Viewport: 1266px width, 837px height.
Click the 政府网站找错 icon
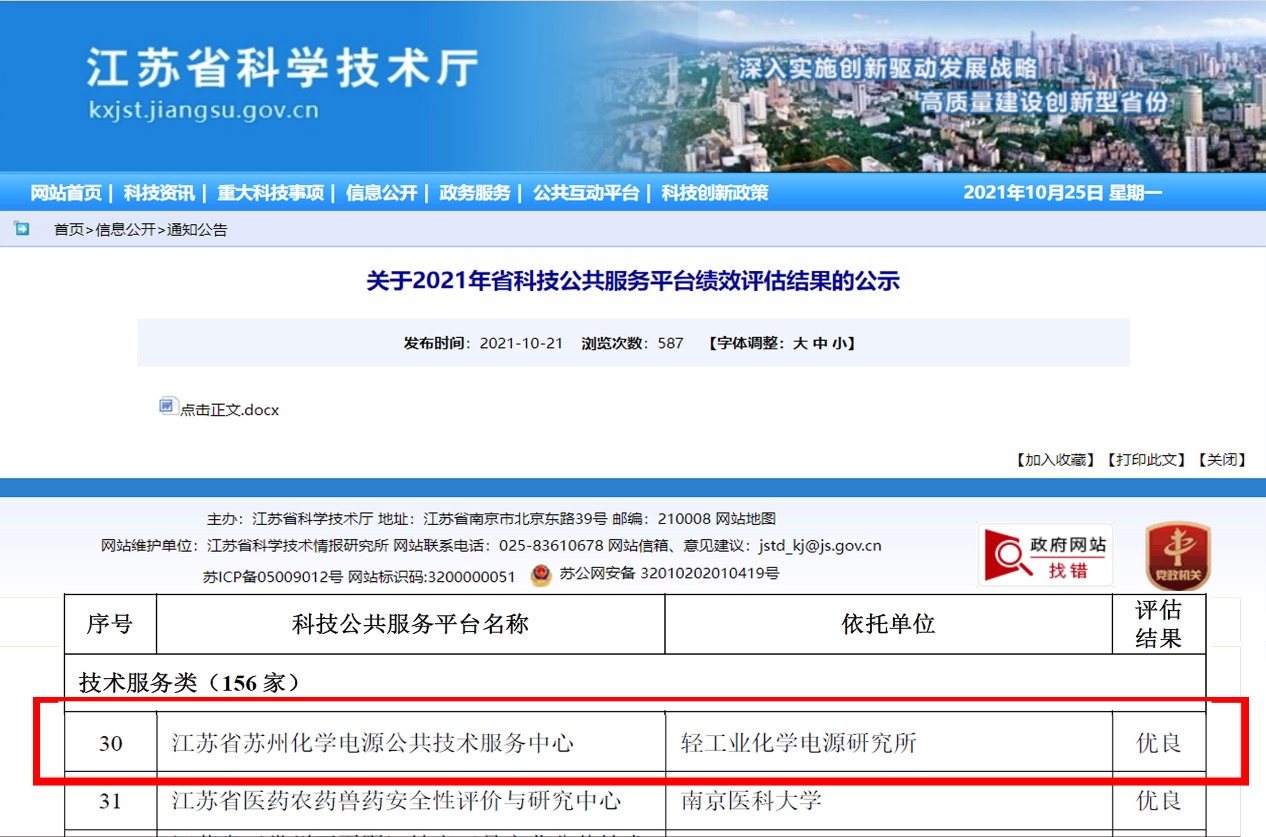point(1045,556)
